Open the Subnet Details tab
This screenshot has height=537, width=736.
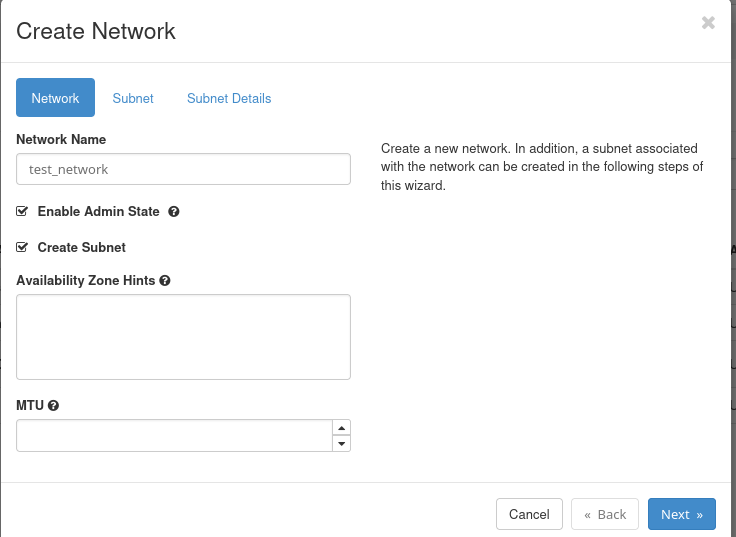229,98
